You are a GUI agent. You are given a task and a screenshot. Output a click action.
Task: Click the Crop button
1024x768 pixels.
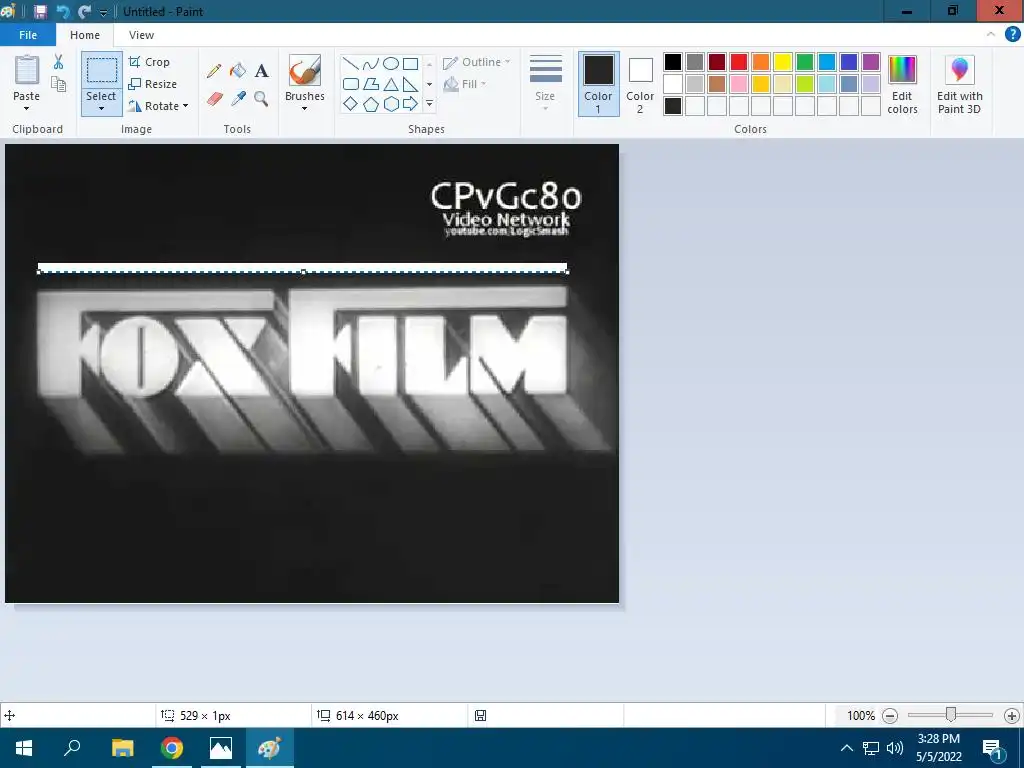(x=150, y=62)
